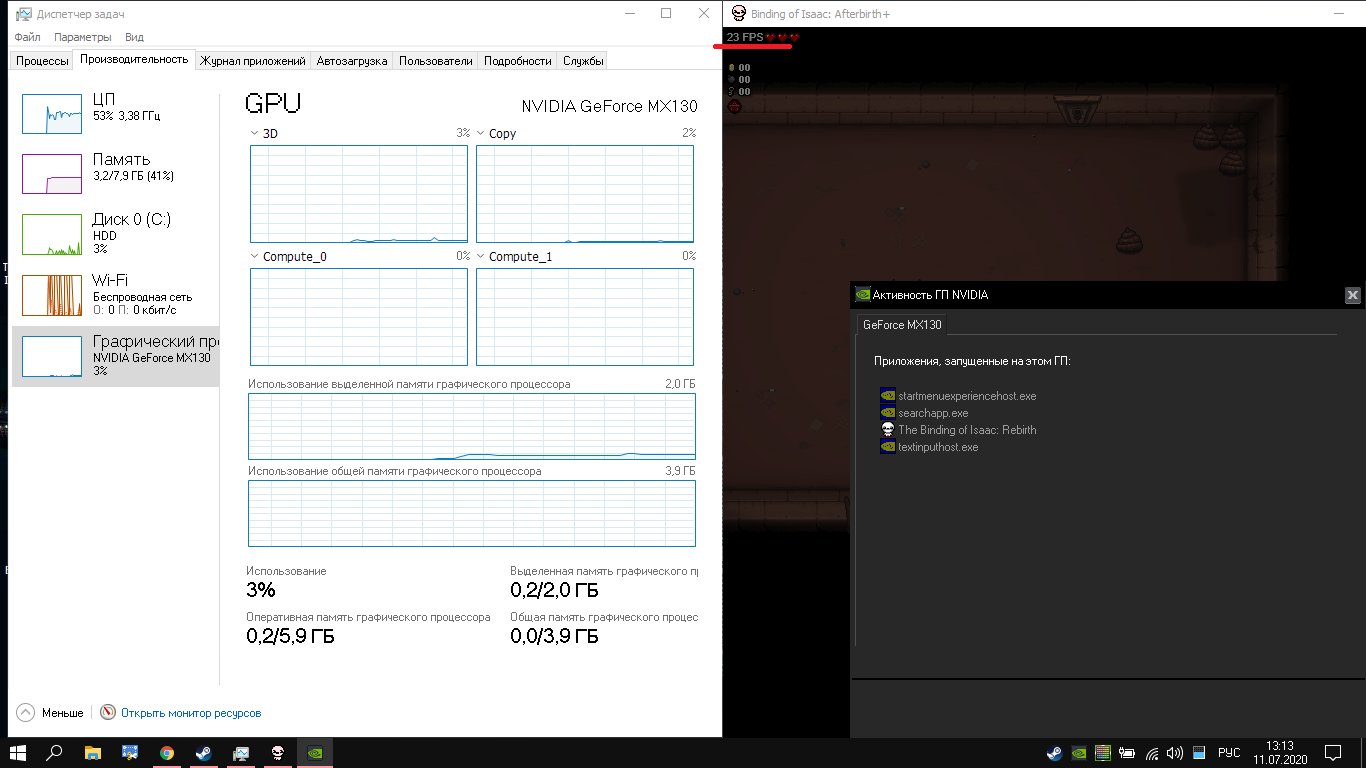Open the volume speaker tray icon
This screenshot has height=768, width=1366.
[1175, 753]
